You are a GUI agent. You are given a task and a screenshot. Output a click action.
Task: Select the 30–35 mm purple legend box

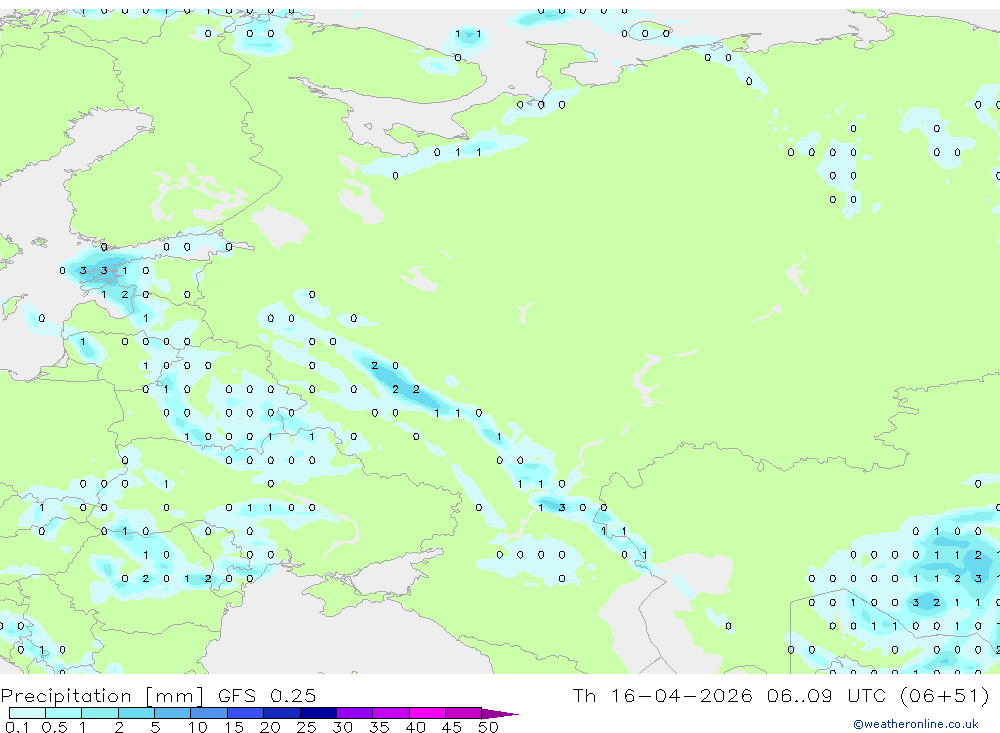point(355,713)
